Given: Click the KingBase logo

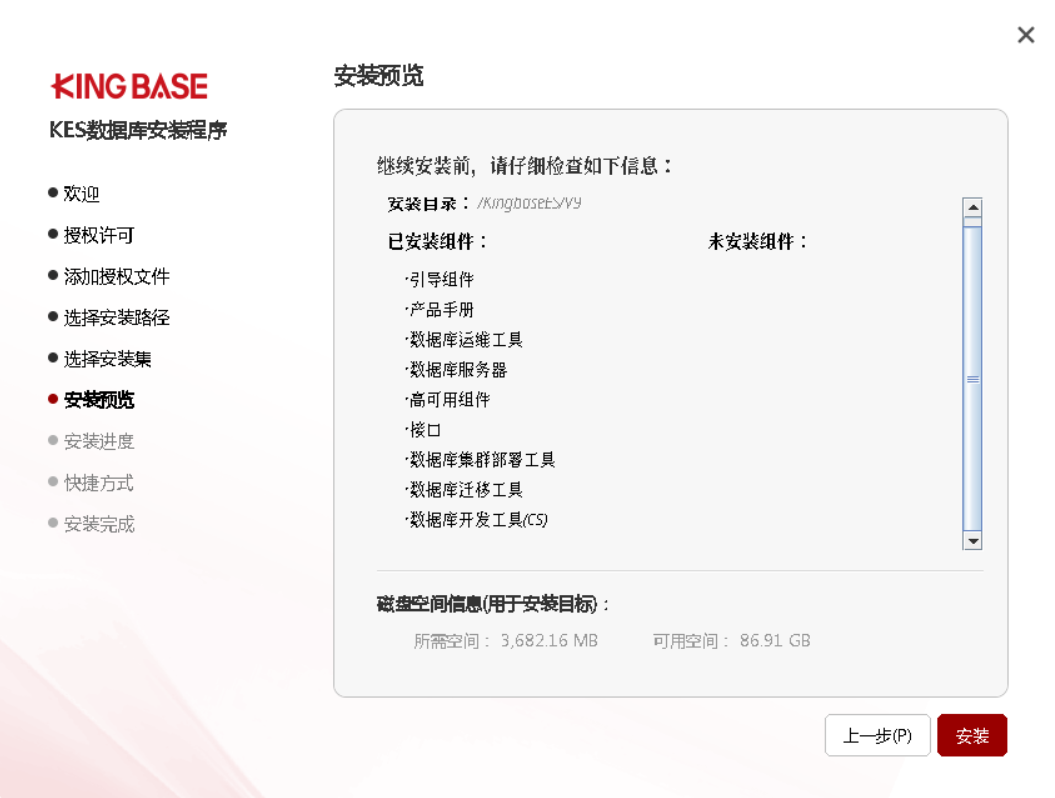Looking at the screenshot, I should (129, 87).
